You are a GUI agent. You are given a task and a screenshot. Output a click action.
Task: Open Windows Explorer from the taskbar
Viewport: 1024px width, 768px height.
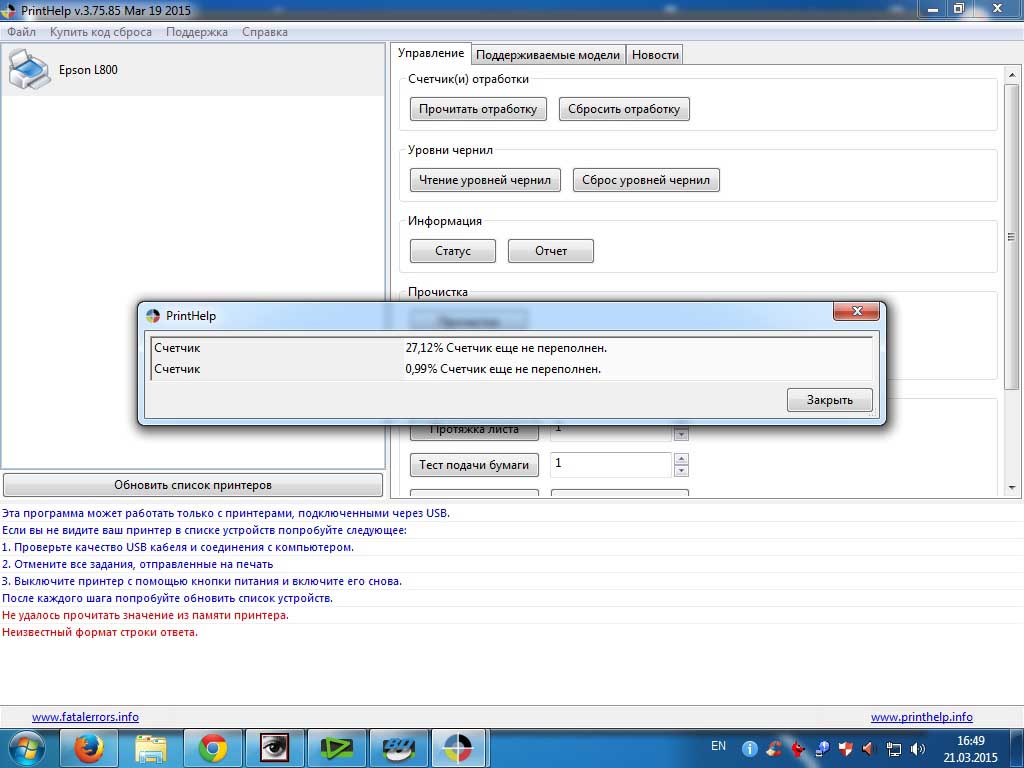point(151,748)
